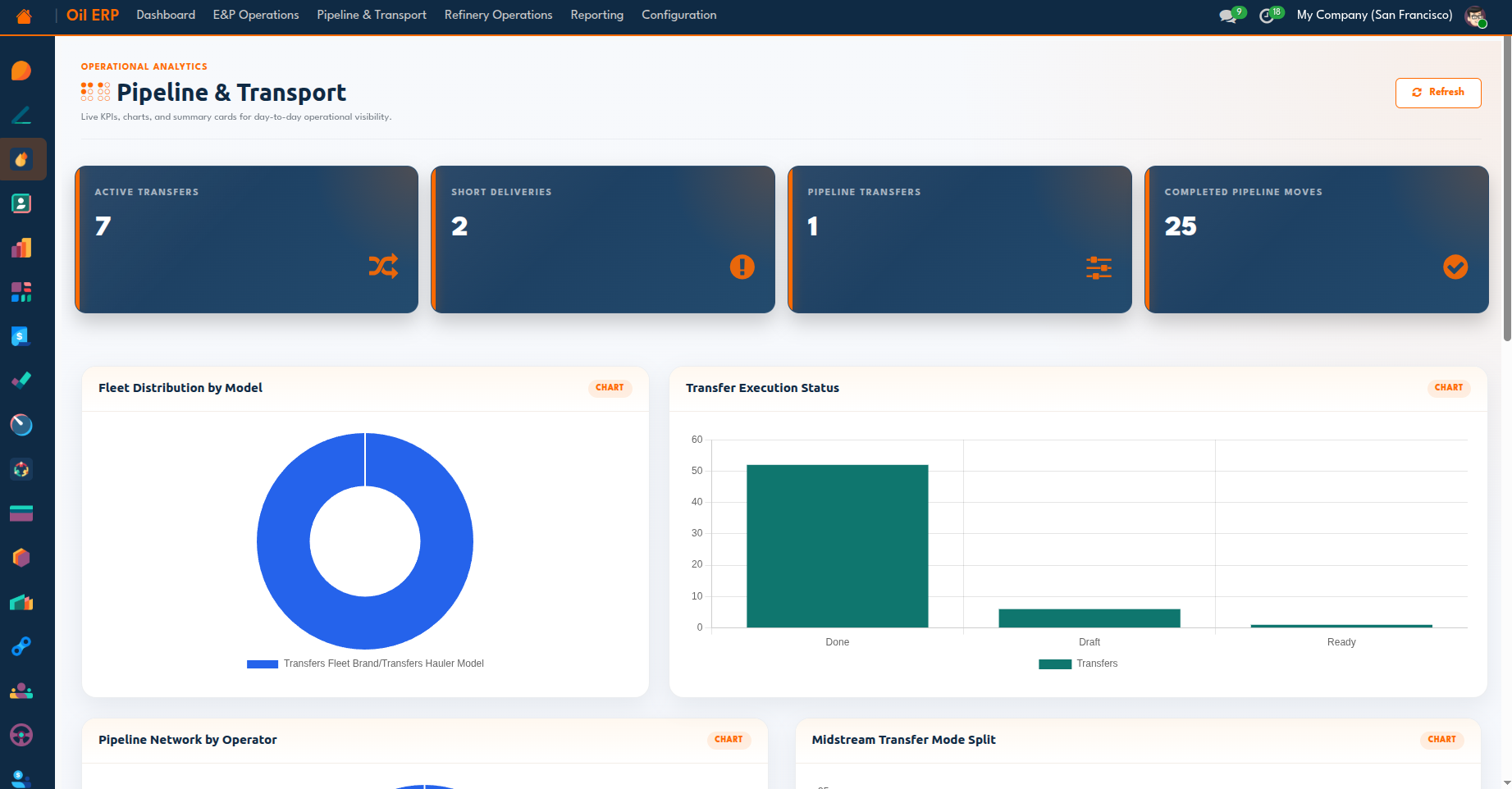Click the exclamation icon on Short Deliveries card
This screenshot has width=1512, height=789.
point(742,267)
